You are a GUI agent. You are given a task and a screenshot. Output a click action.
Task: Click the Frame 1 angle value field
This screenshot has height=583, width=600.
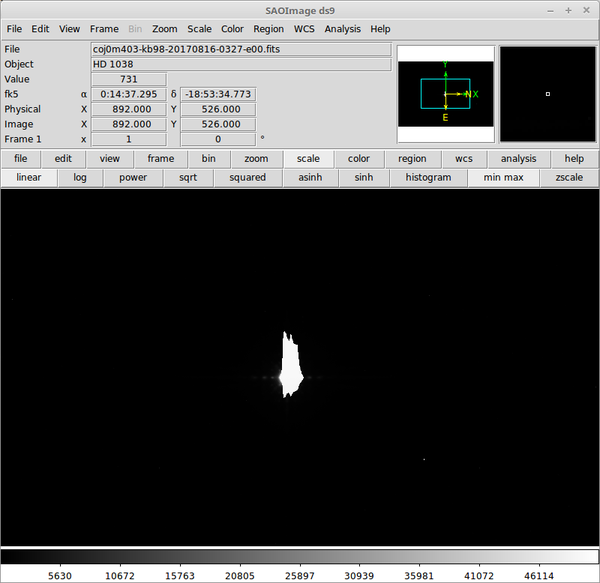point(219,139)
